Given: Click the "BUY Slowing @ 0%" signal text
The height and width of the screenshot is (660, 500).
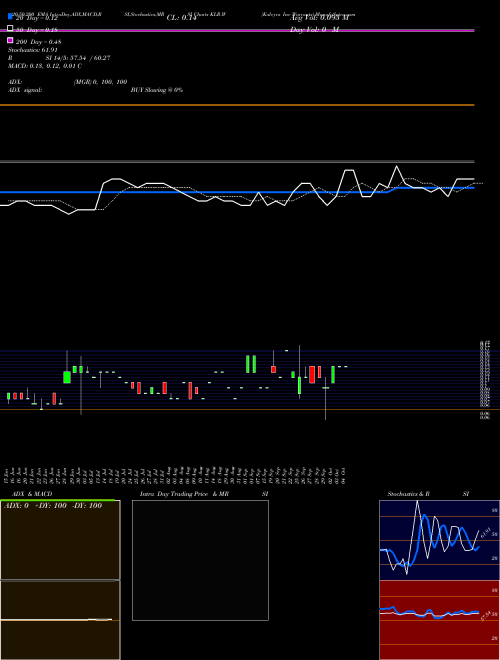Looking at the screenshot, I should (157, 90).
